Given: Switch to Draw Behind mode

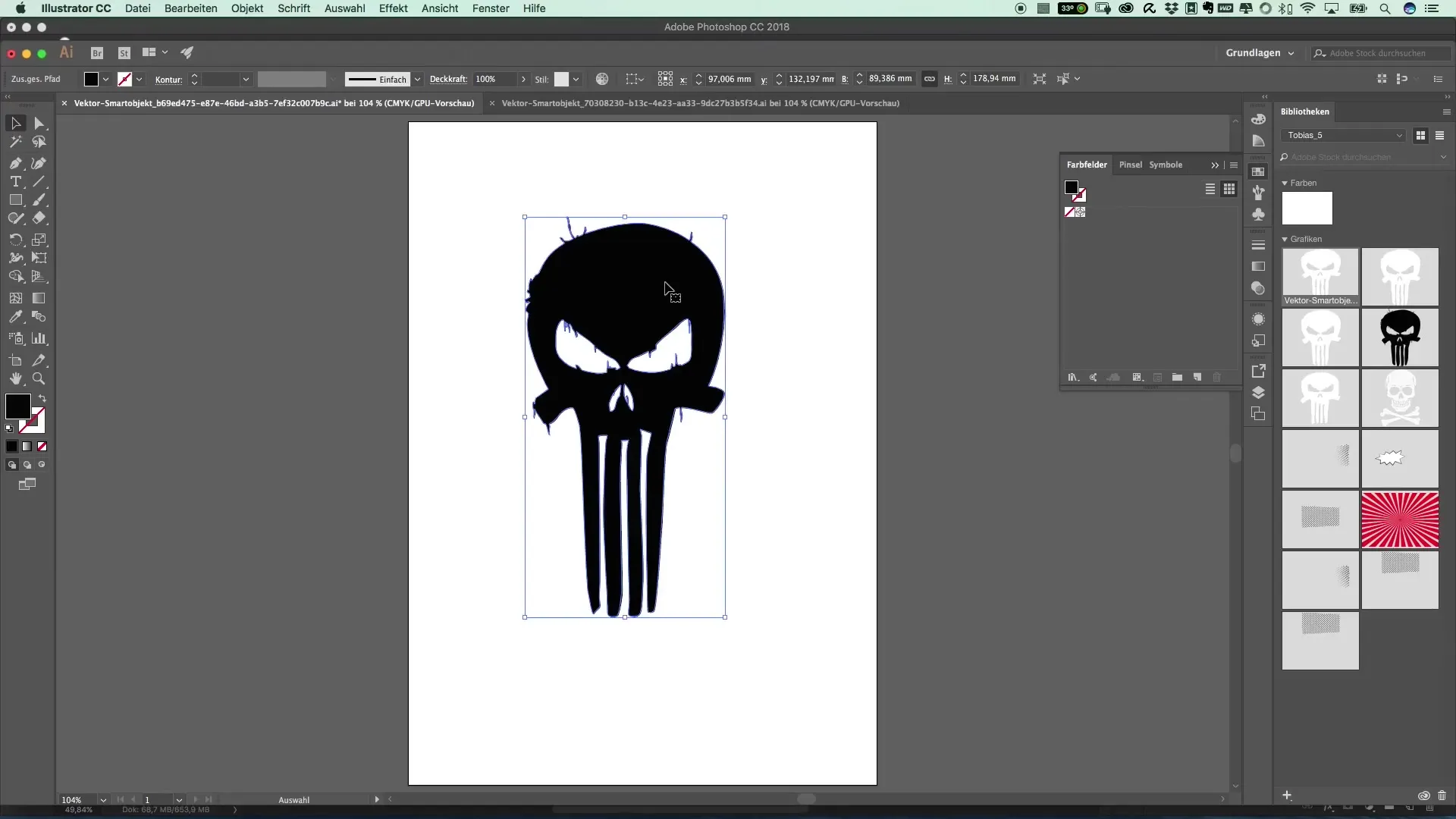Looking at the screenshot, I should (x=27, y=465).
